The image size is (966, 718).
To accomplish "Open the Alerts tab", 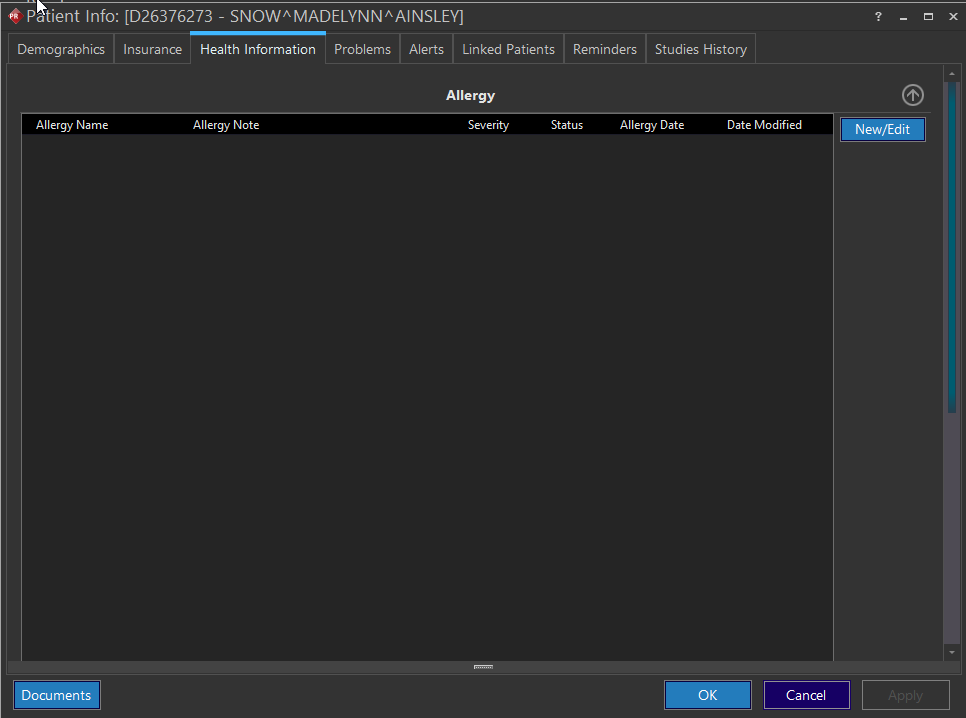I will click(x=426, y=49).
